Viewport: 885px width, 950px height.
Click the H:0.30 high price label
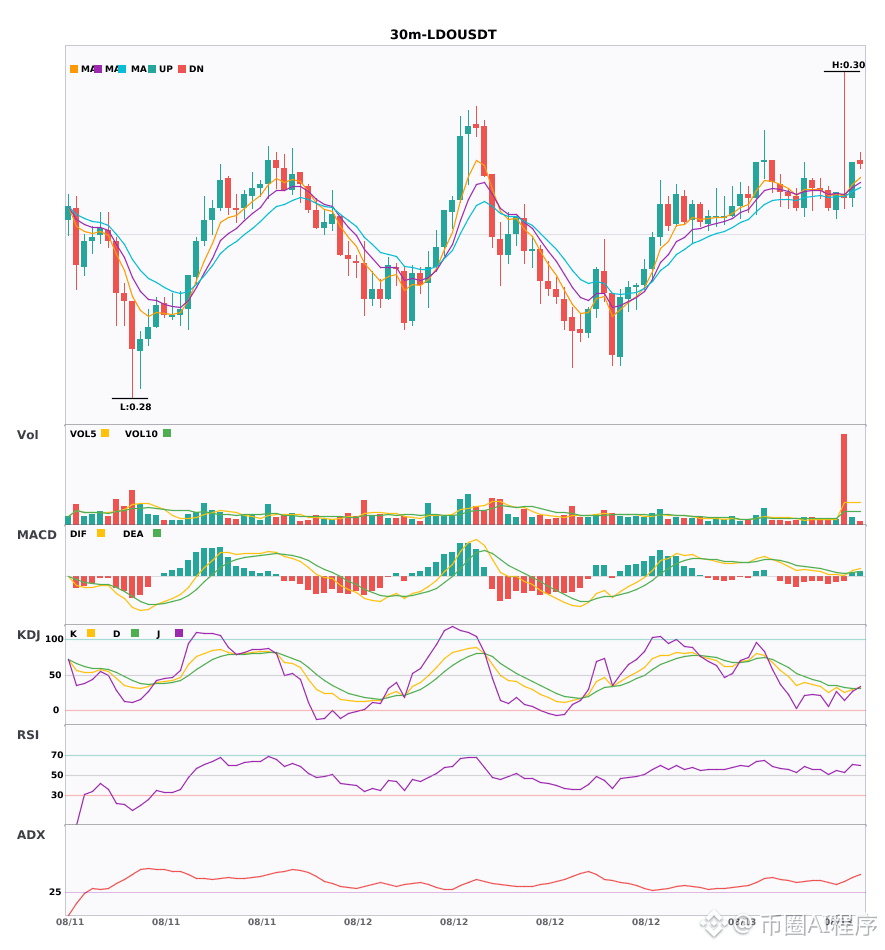click(x=848, y=65)
